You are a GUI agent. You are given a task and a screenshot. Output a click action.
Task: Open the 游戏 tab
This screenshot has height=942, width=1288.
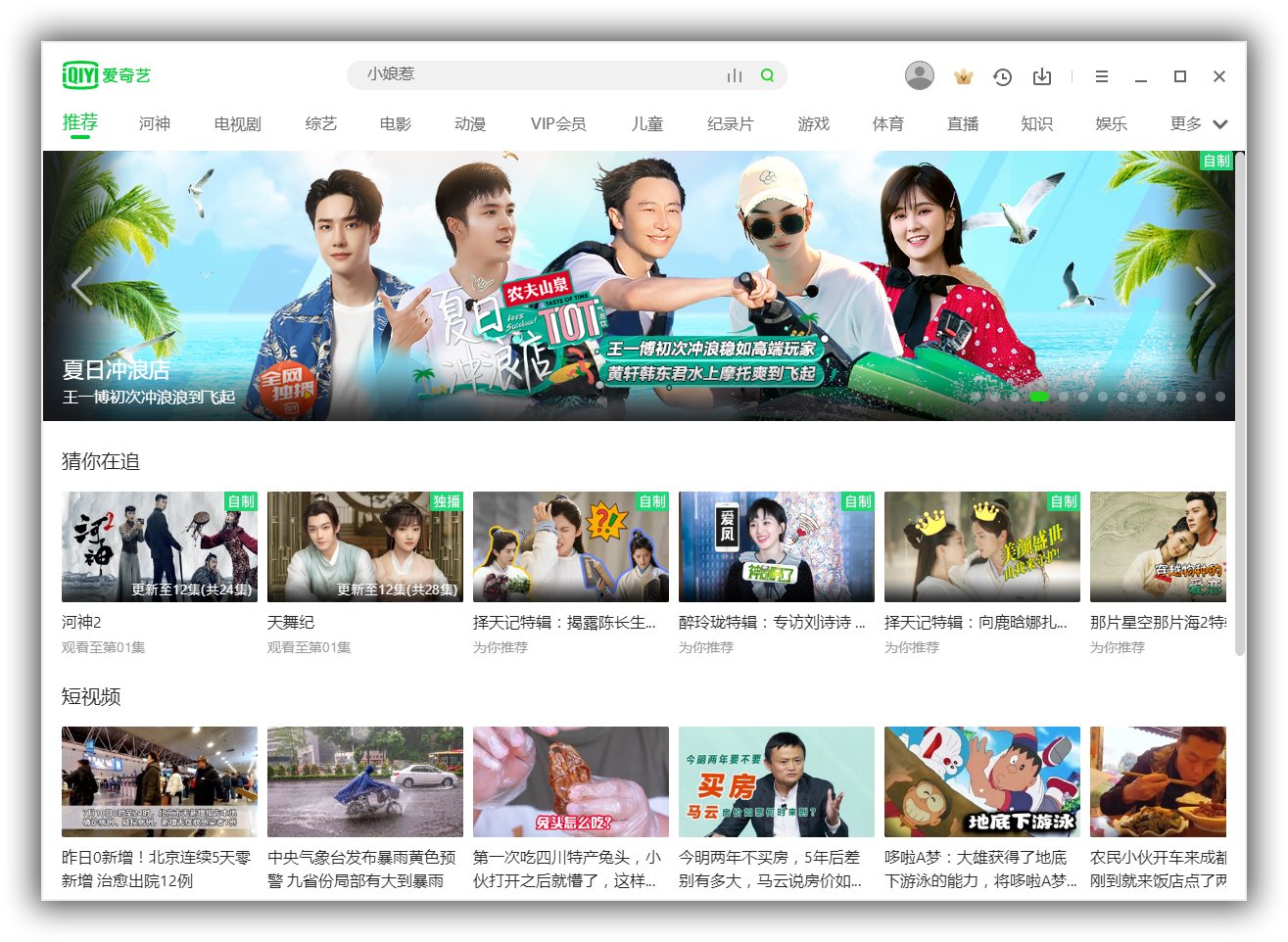click(814, 124)
